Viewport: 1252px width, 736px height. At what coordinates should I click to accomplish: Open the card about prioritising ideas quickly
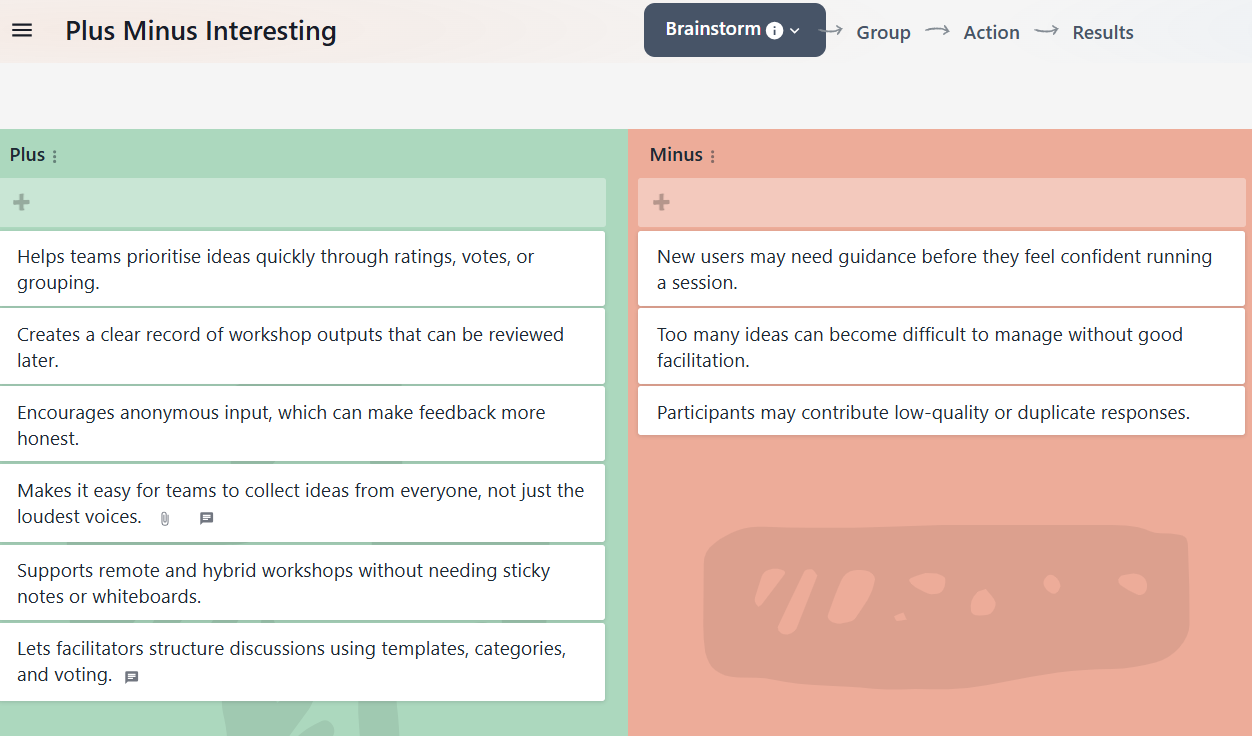point(303,269)
